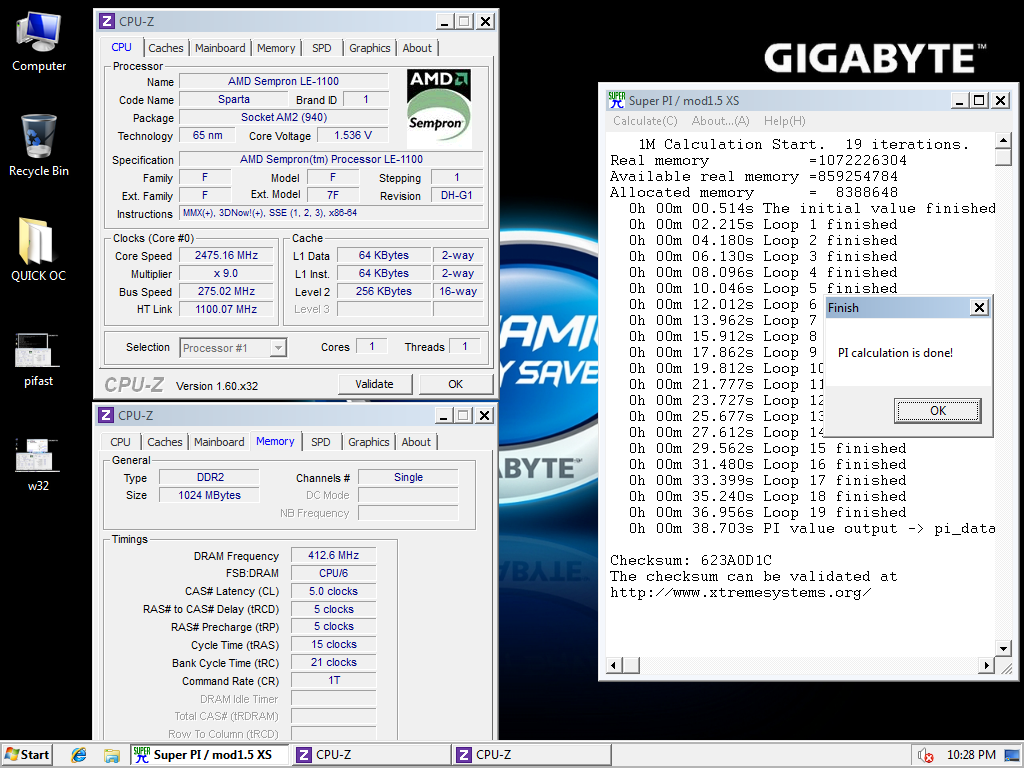Click the Z icon in lower CPU-Z window title

coord(106,415)
